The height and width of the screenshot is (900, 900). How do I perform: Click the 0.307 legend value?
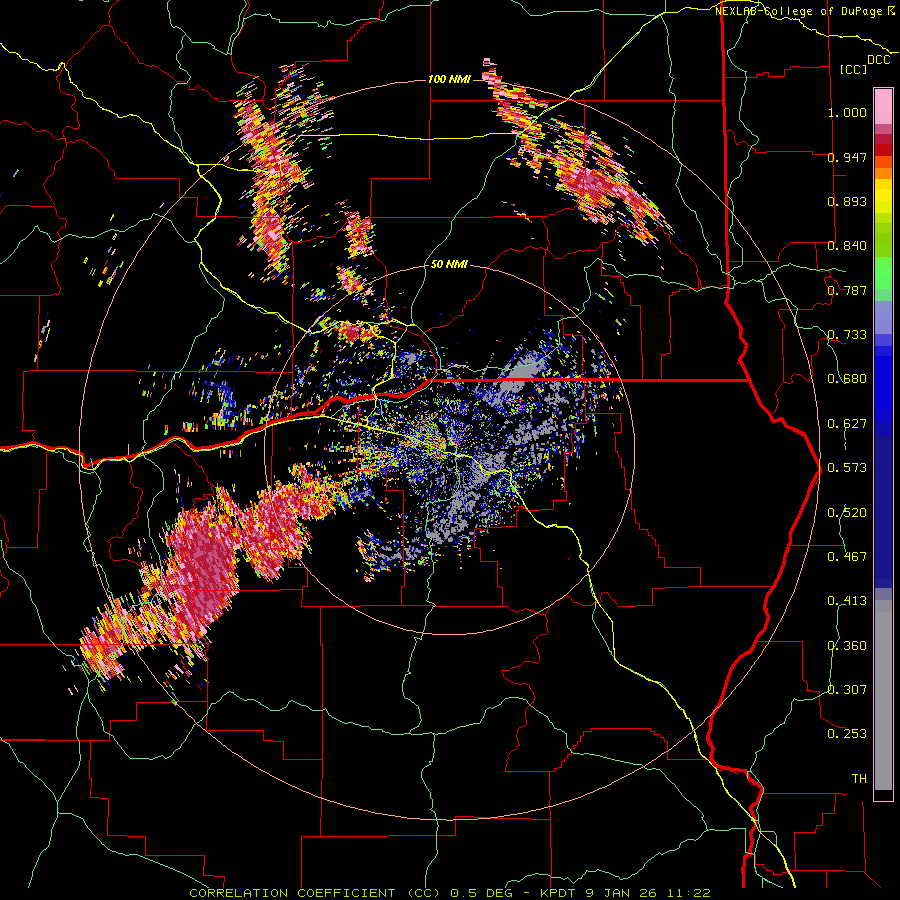click(x=847, y=690)
